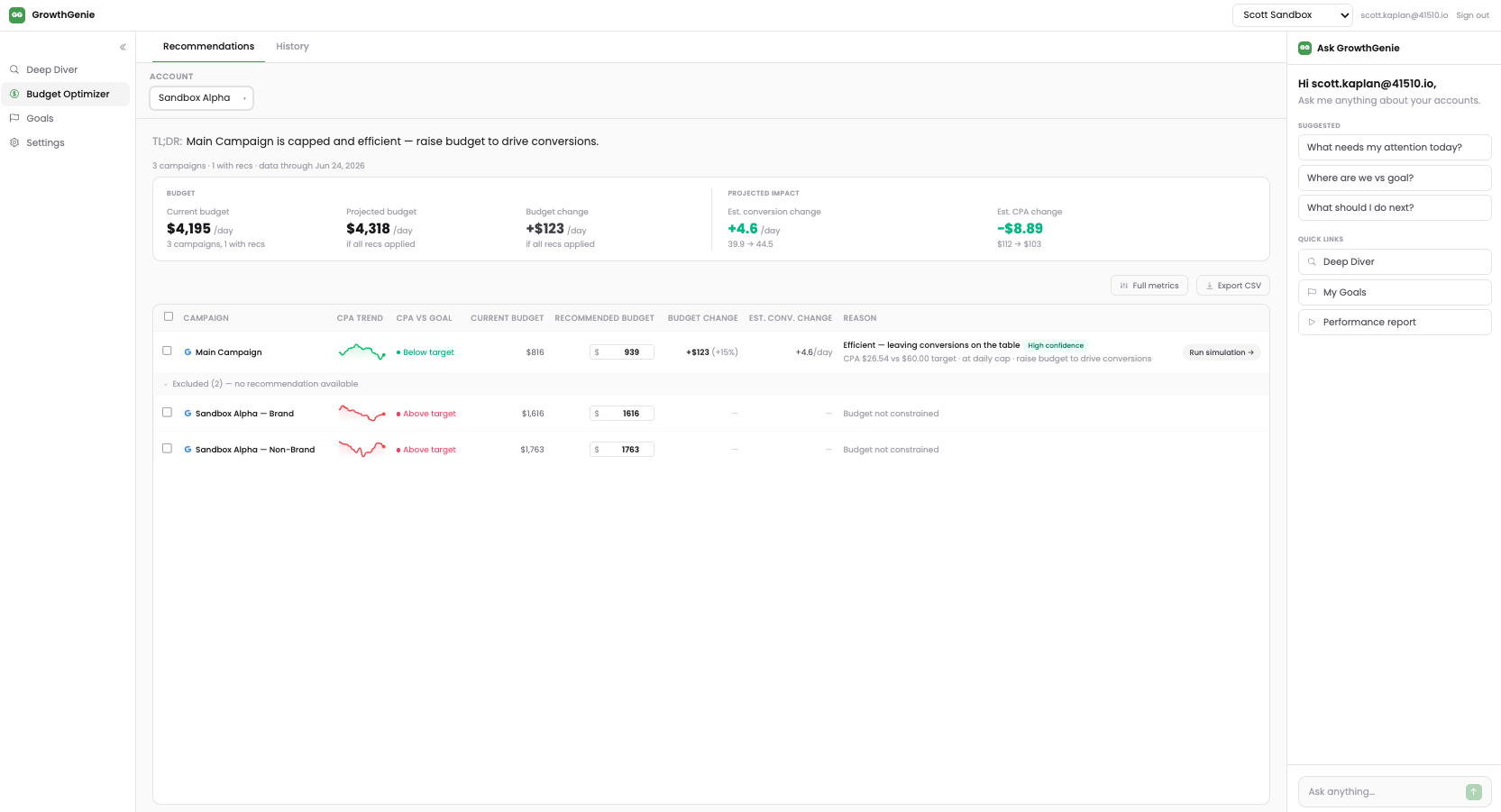Click the -$8.89 Est. CPA change value
Image resolution: width=1501 pixels, height=812 pixels.
point(1020,229)
